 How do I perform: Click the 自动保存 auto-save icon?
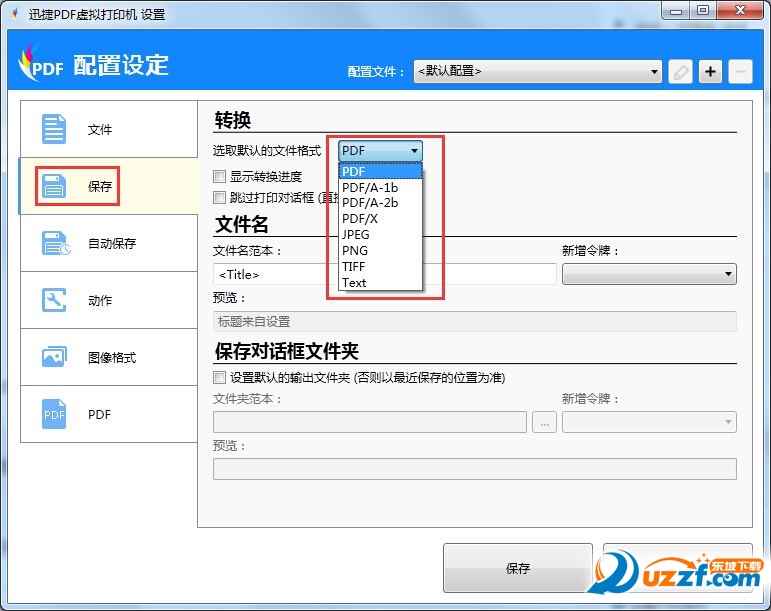54,243
